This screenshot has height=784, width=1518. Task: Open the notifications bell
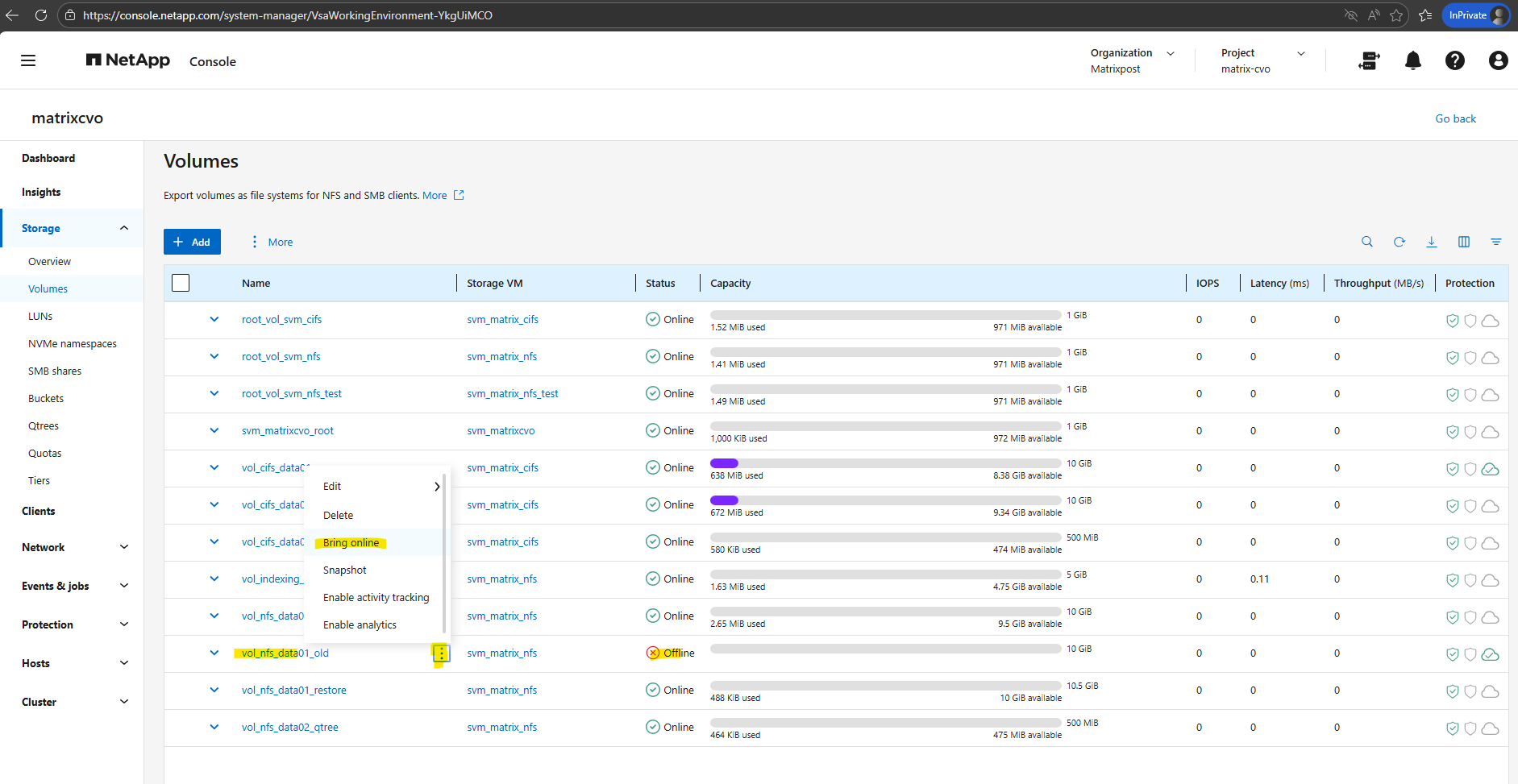pos(1412,60)
